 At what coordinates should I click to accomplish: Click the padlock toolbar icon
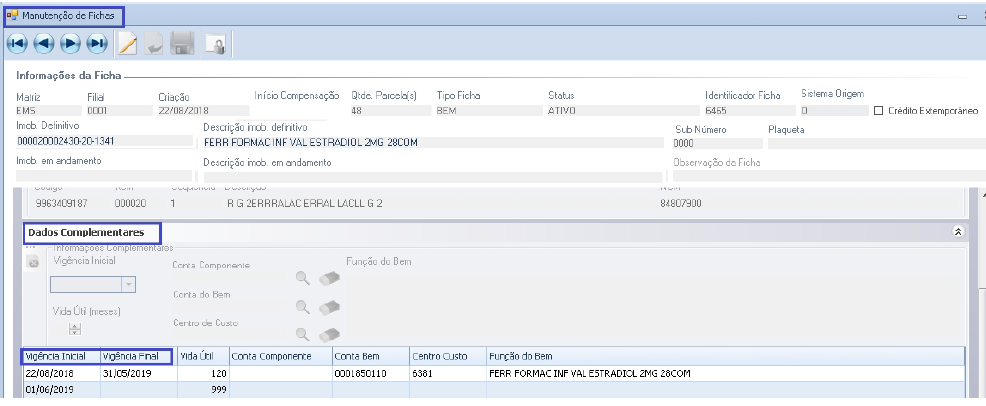[216, 45]
